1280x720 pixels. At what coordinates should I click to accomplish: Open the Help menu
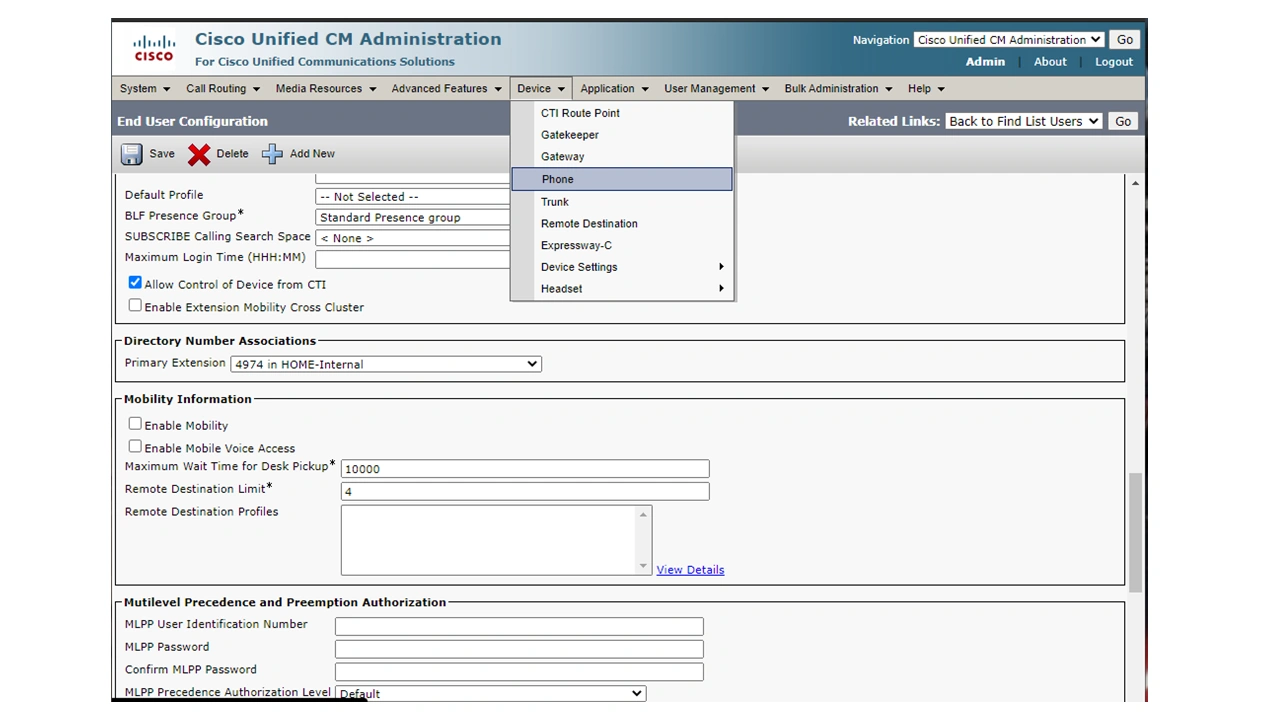(926, 89)
